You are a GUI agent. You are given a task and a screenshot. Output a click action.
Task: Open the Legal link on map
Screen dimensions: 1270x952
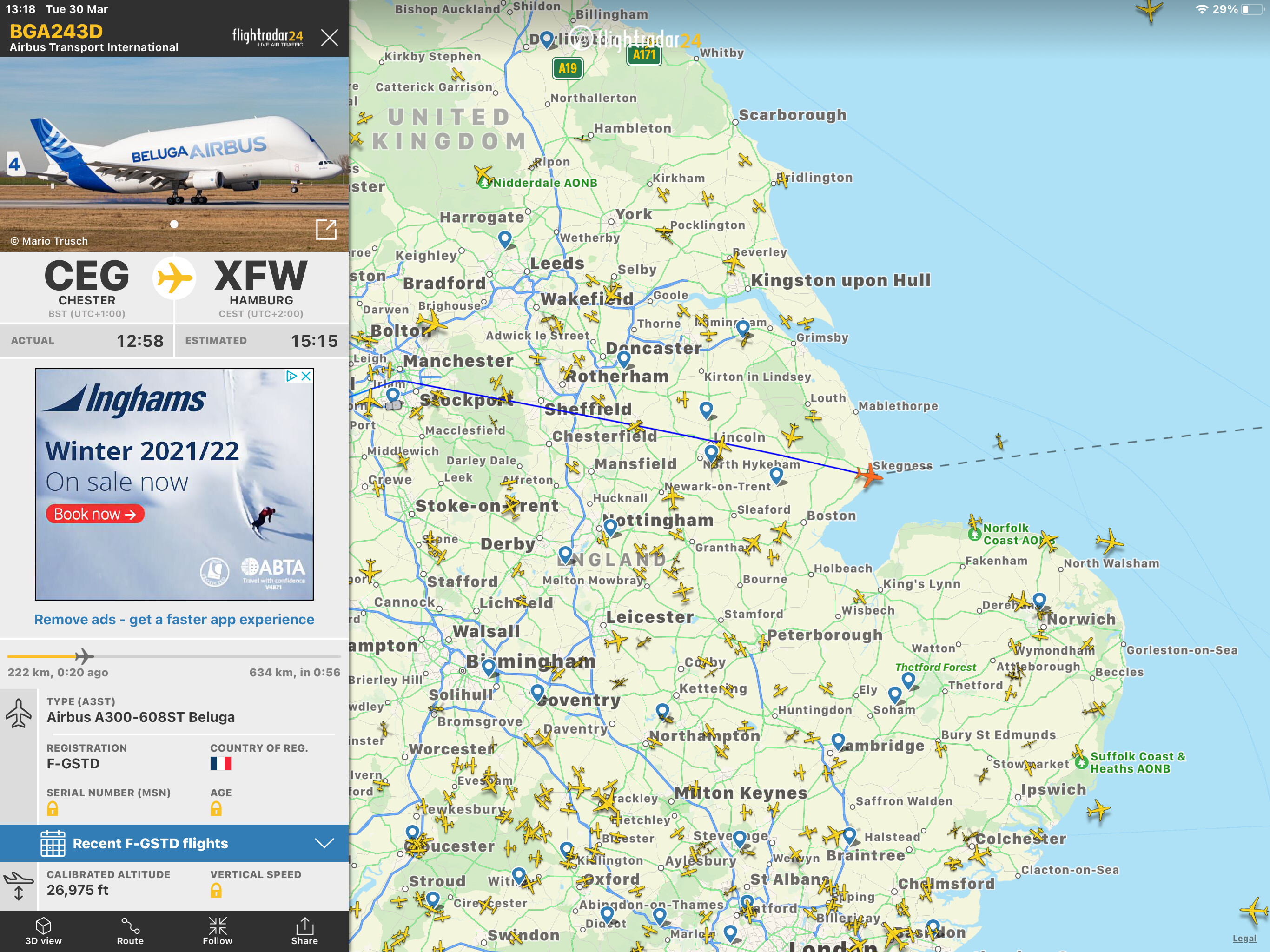(1244, 938)
